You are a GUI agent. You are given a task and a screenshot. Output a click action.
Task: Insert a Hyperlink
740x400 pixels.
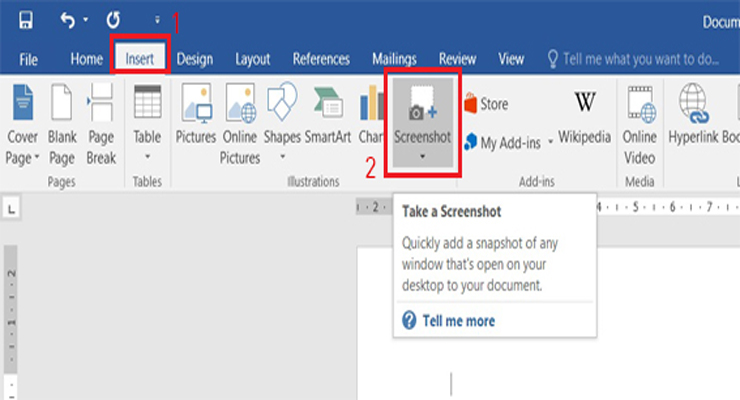pyautogui.click(x=693, y=114)
